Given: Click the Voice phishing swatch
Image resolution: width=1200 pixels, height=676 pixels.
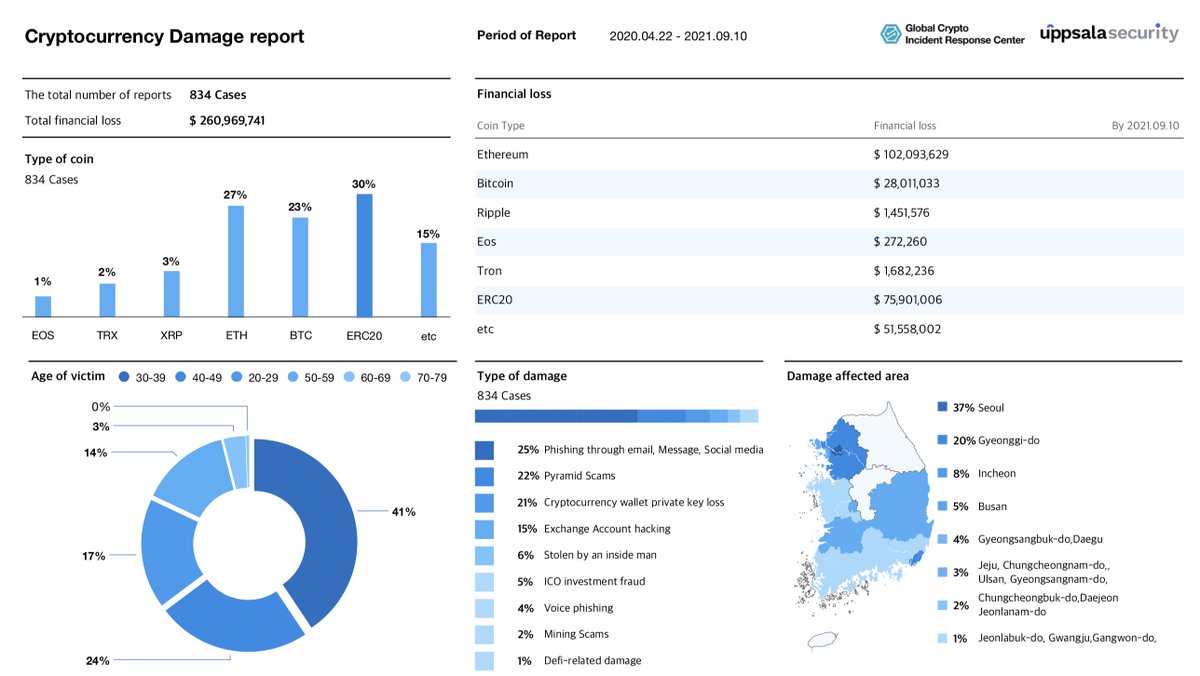Looking at the screenshot, I should tap(484, 608).
